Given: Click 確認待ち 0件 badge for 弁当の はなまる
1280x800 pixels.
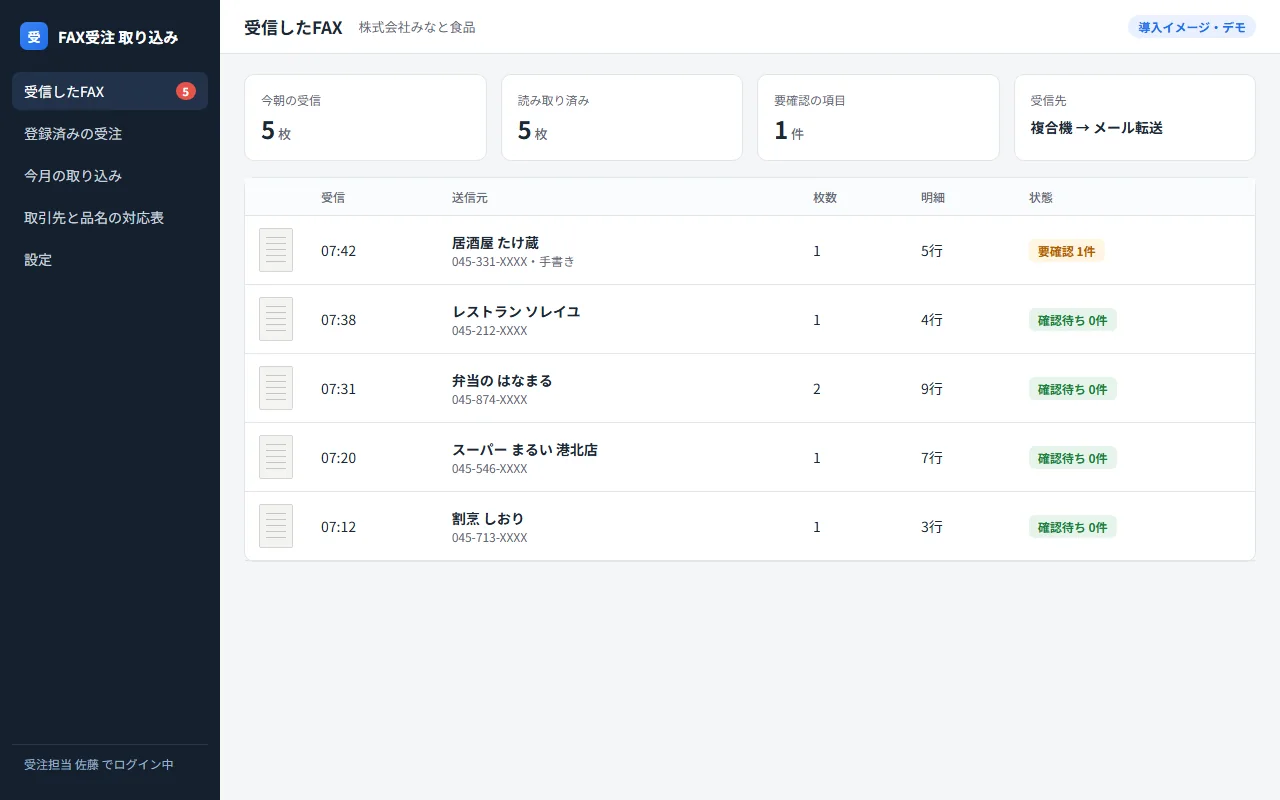Looking at the screenshot, I should pyautogui.click(x=1073, y=389).
